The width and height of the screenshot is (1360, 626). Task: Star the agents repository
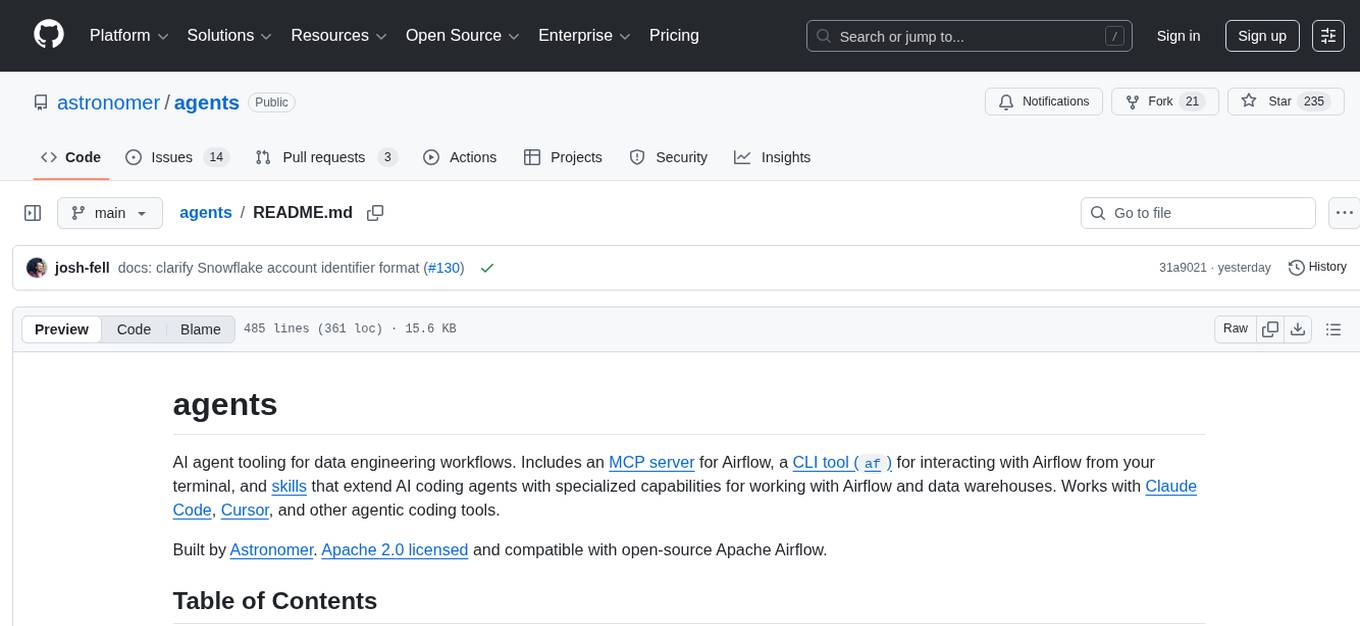pyautogui.click(x=1267, y=102)
